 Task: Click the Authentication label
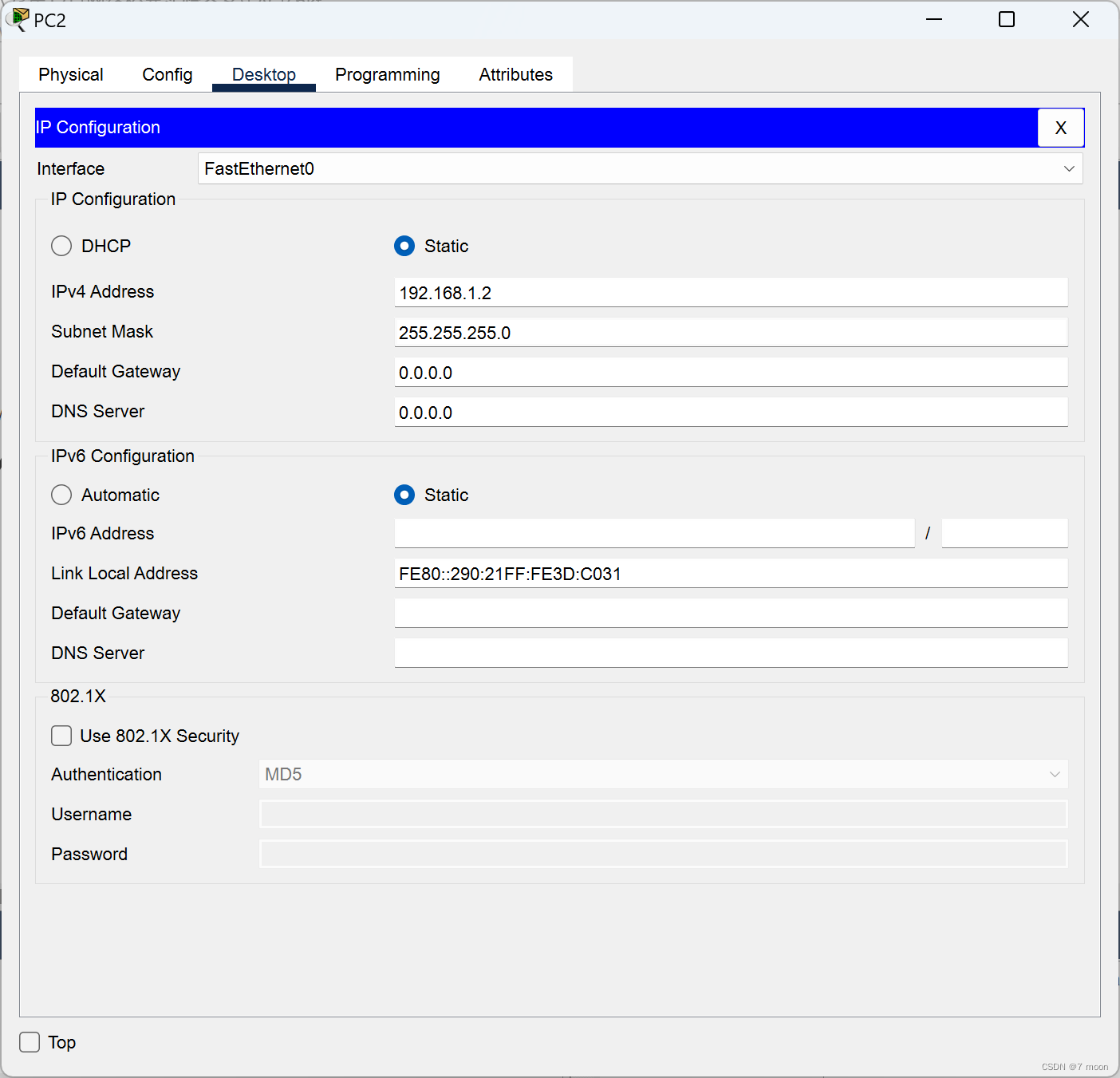pos(107,774)
